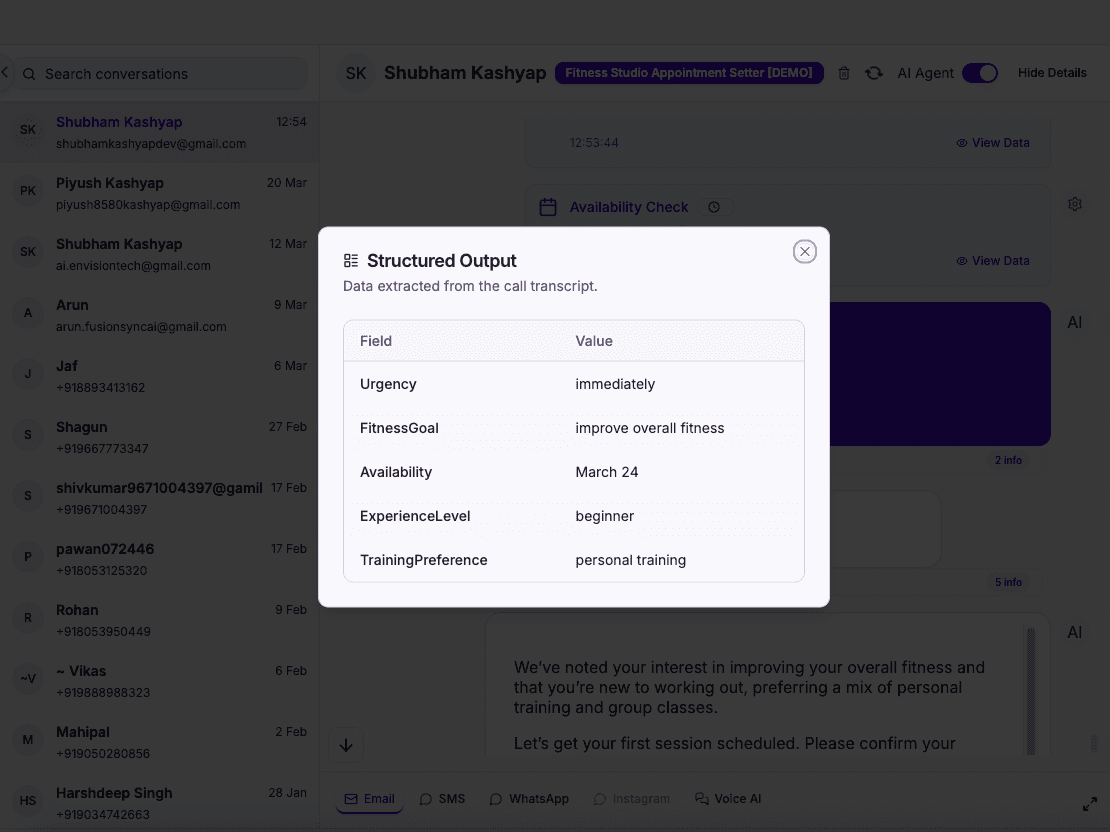Viewport: 1110px width, 832px height.
Task: Click the calendar icon beside Availability Check
Action: point(548,207)
